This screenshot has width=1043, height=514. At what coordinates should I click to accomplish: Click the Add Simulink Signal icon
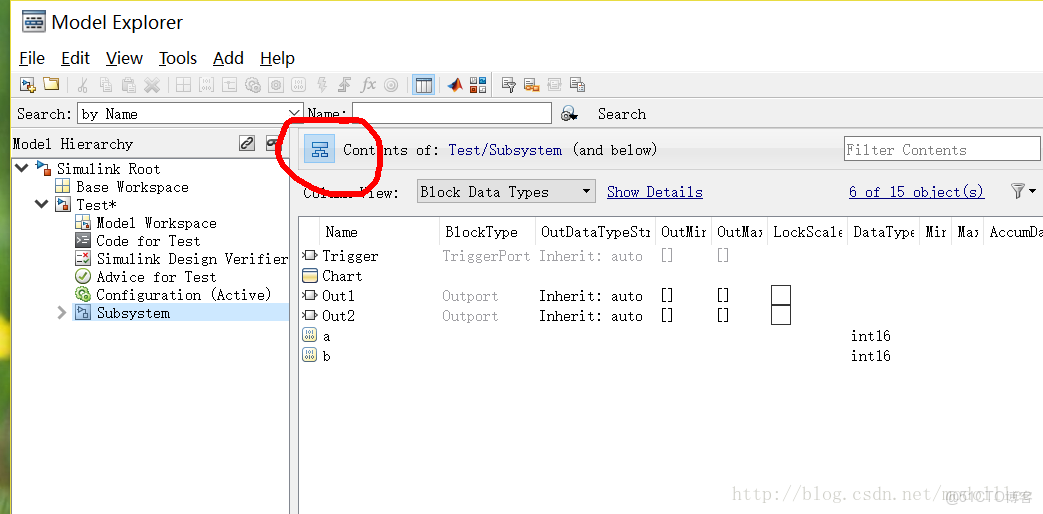[229, 85]
